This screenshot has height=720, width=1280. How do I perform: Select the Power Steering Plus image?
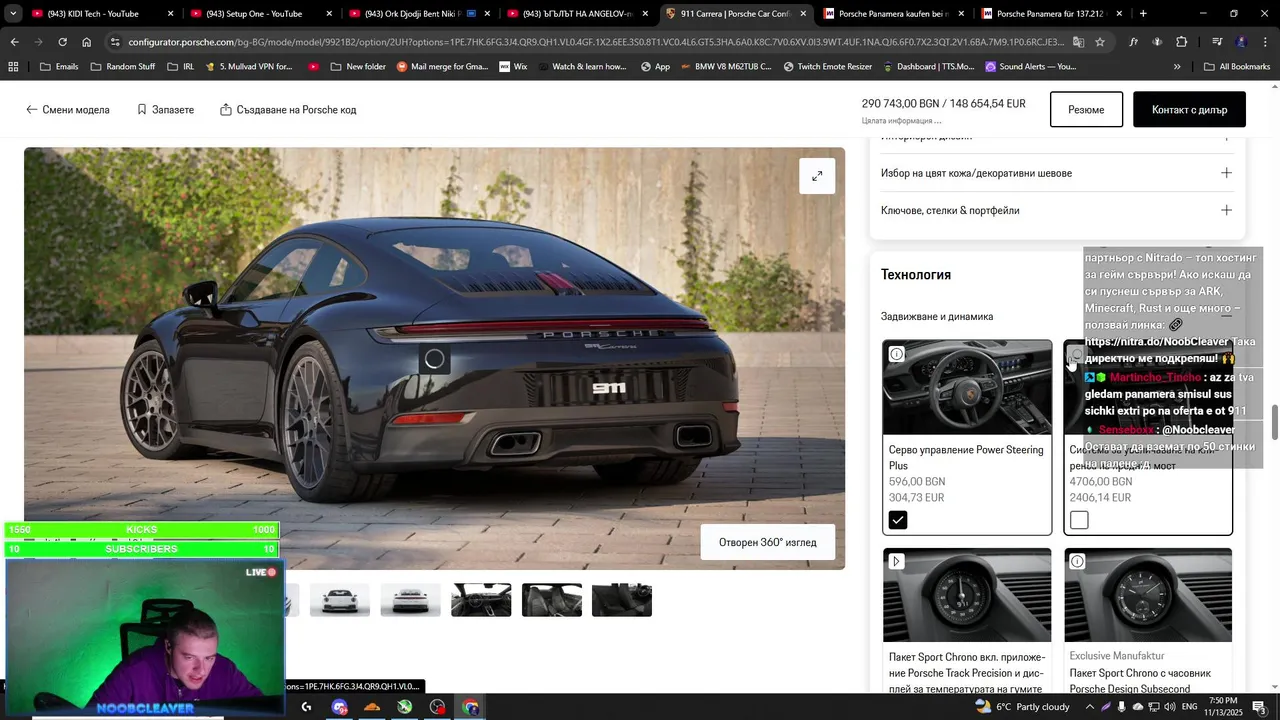(x=967, y=388)
